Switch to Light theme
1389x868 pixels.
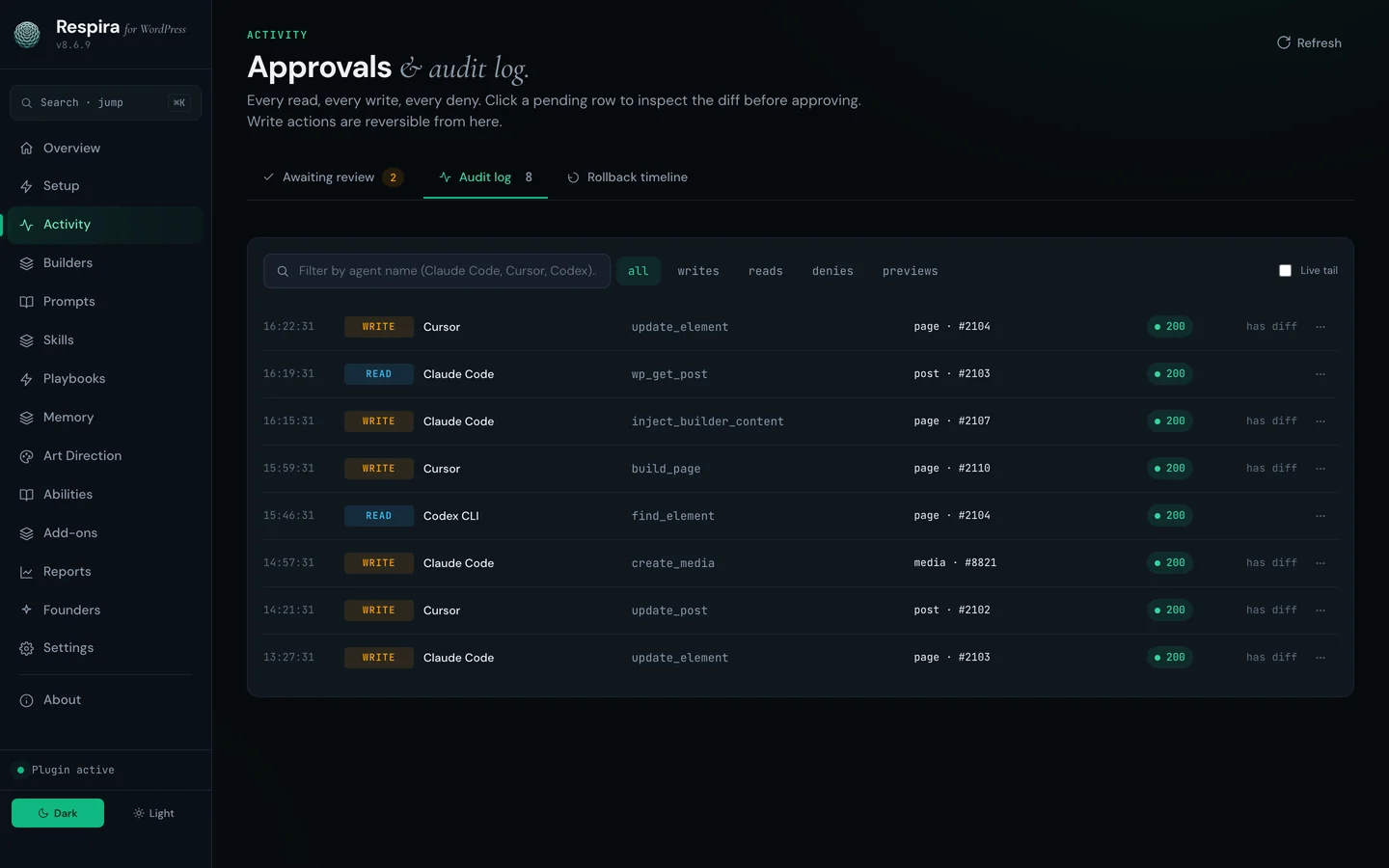coord(154,813)
